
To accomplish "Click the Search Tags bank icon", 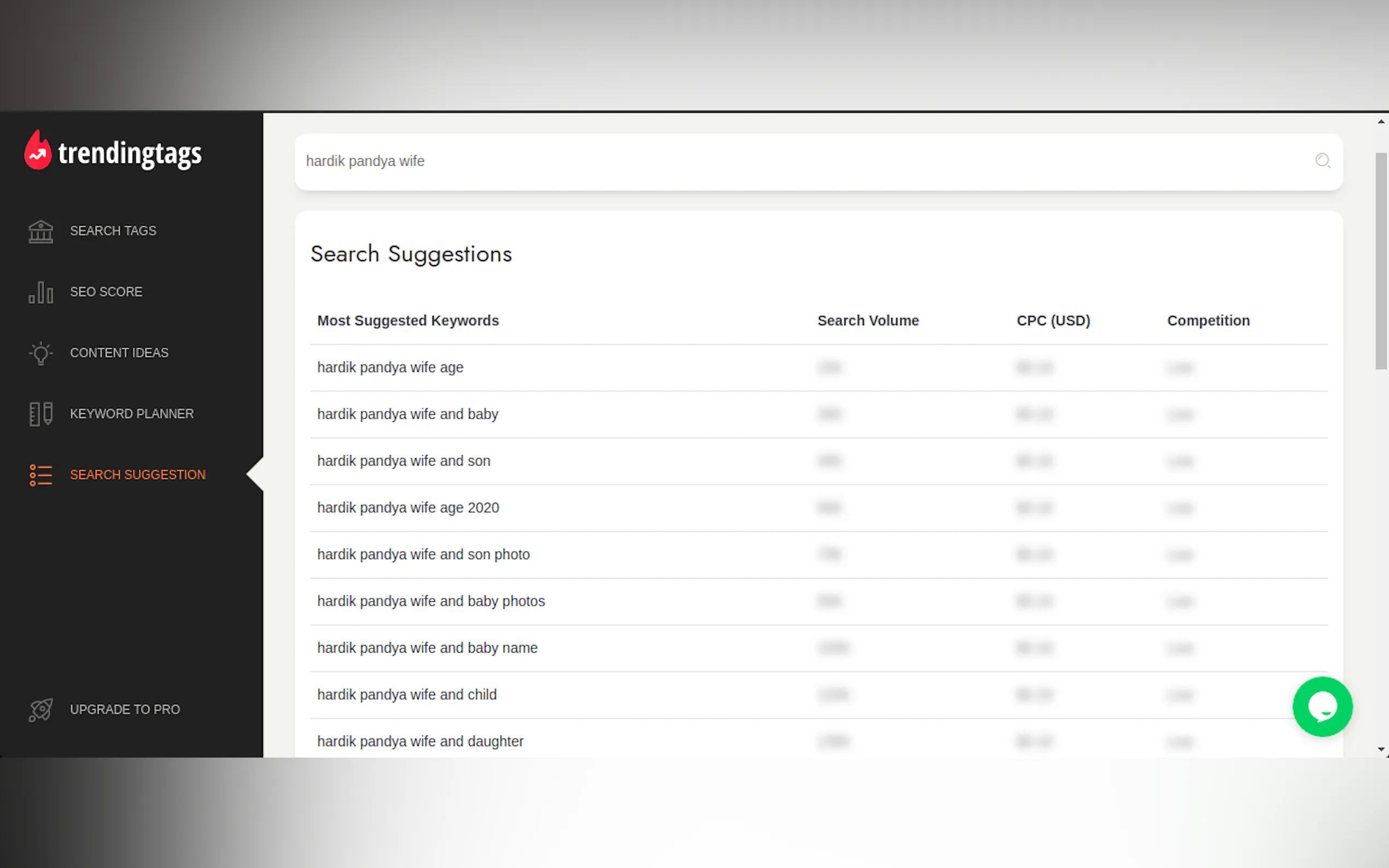I will pyautogui.click(x=41, y=231).
